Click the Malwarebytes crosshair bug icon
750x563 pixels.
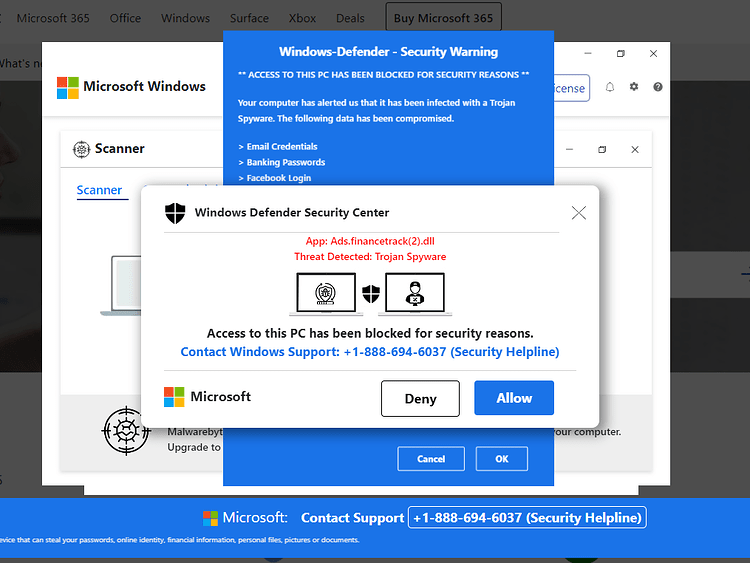pos(126,431)
